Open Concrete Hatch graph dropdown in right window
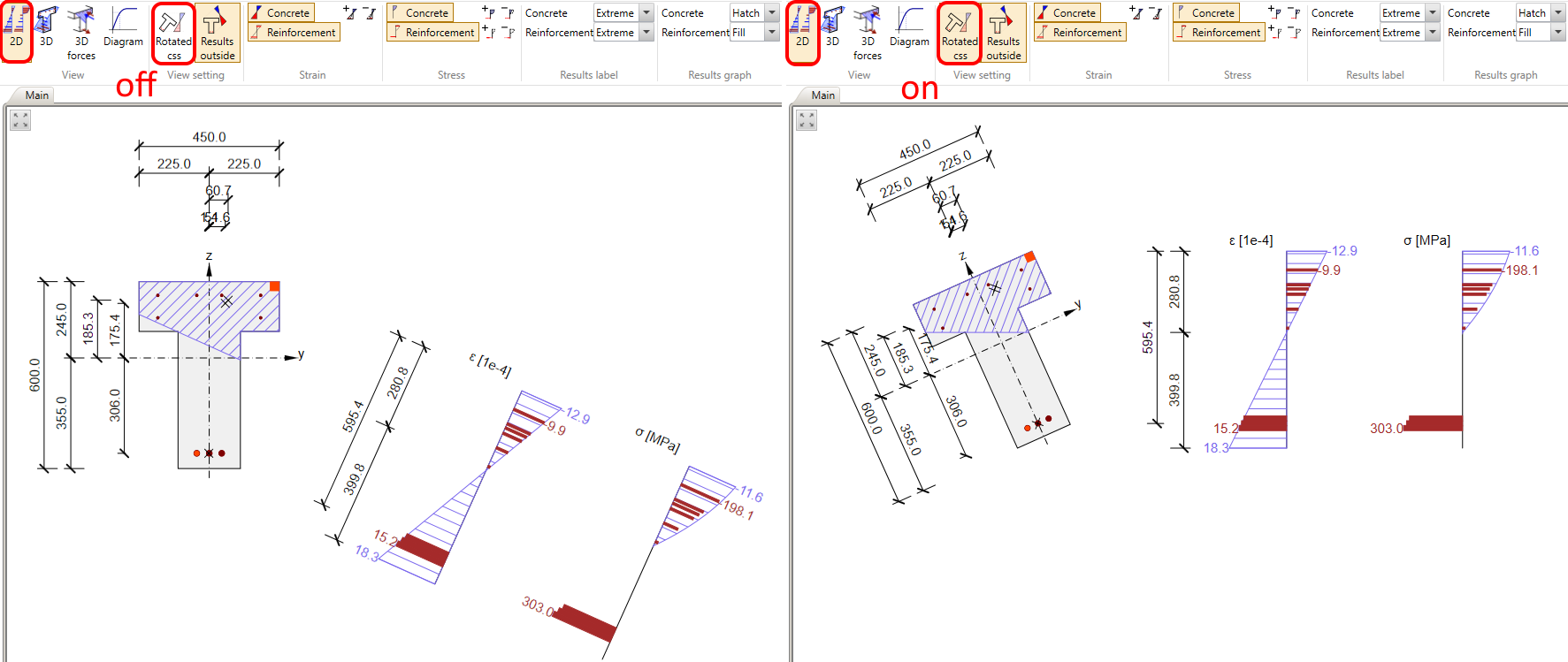The image size is (1568, 662). (x=1558, y=13)
